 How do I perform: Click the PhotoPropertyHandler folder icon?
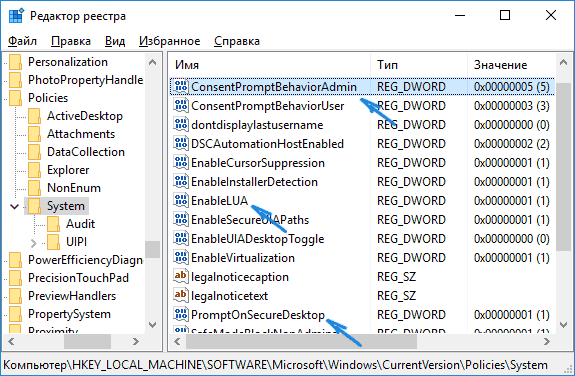(16, 80)
